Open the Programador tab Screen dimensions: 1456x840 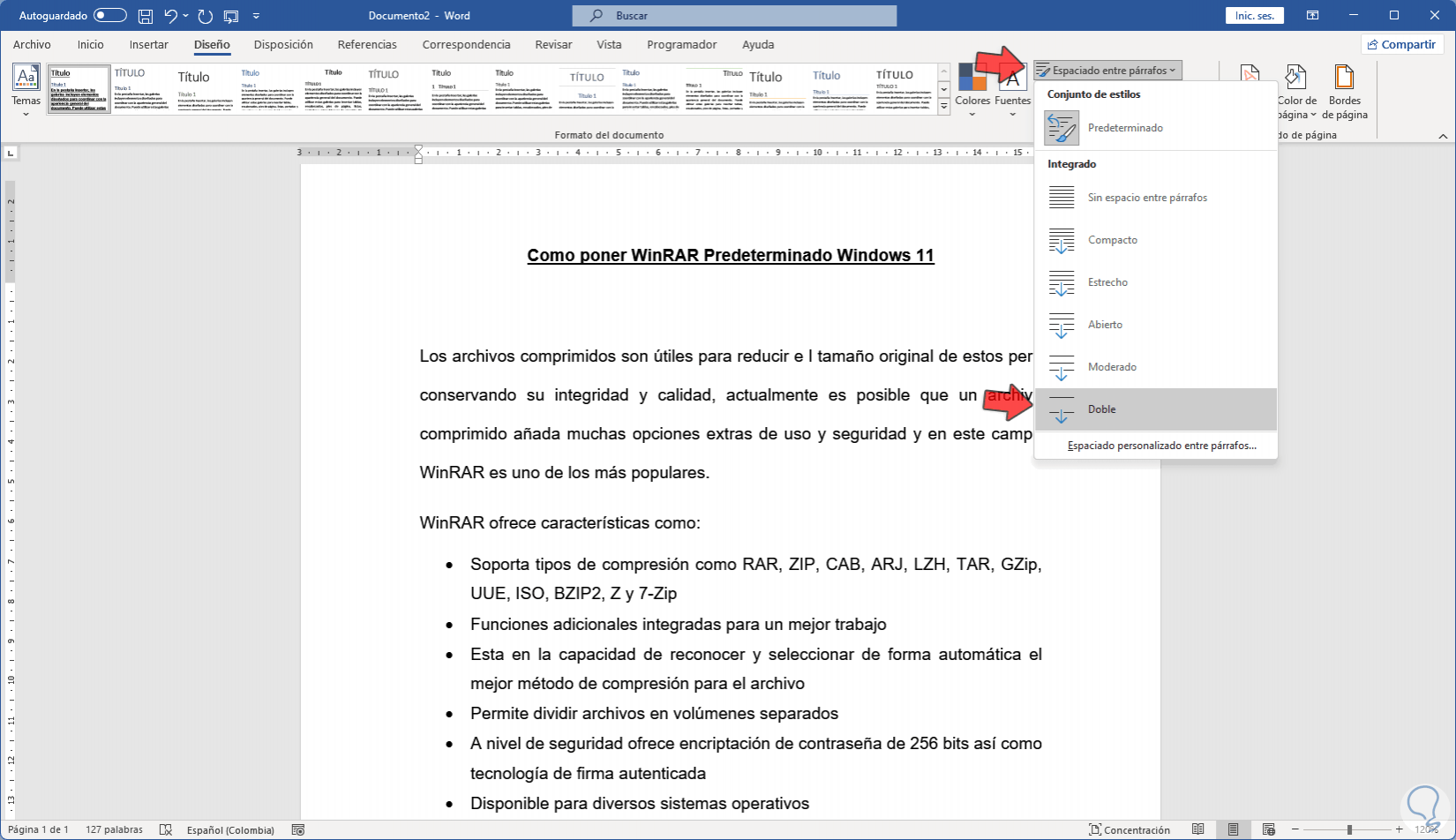pos(681,44)
